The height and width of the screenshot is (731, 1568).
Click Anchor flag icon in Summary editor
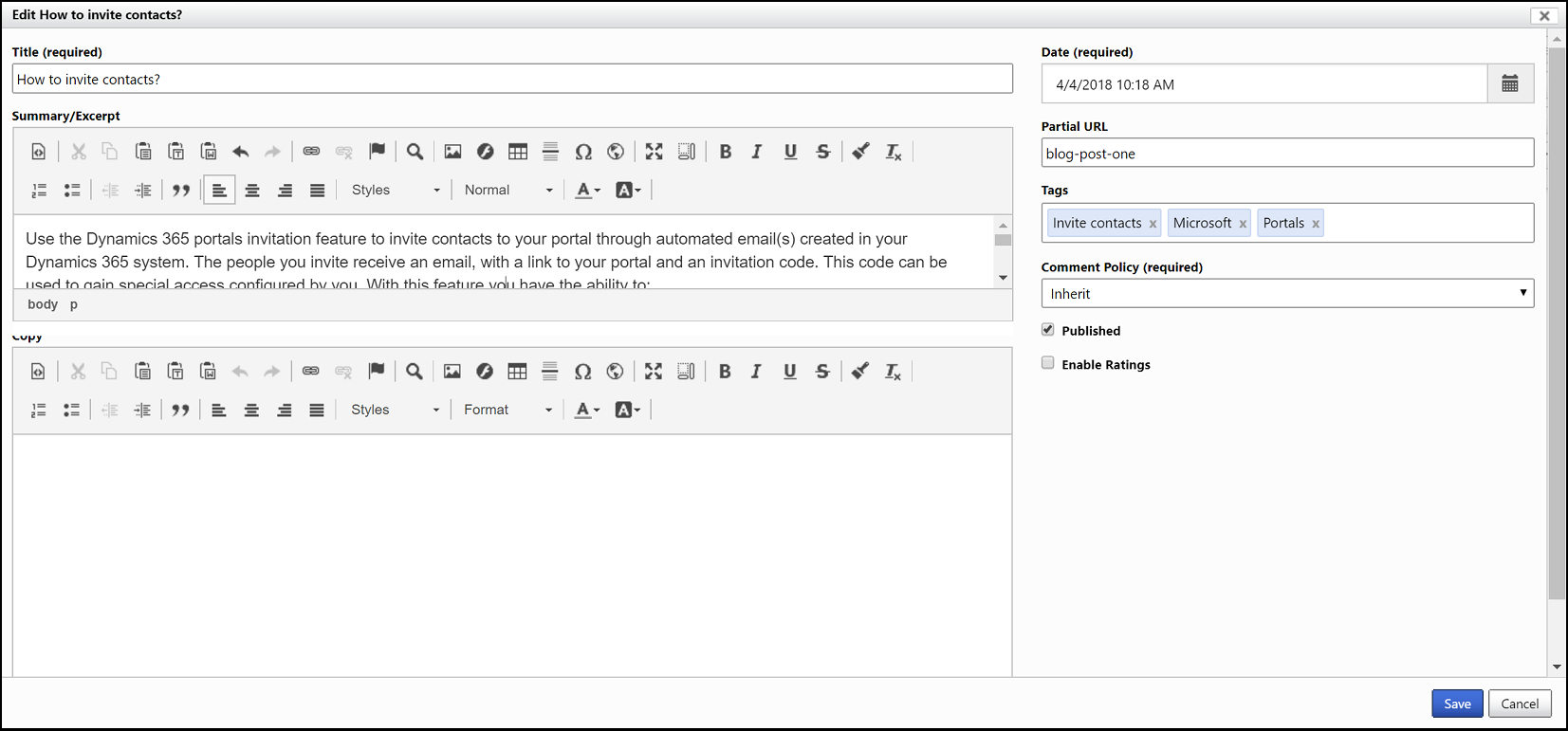coord(377,152)
